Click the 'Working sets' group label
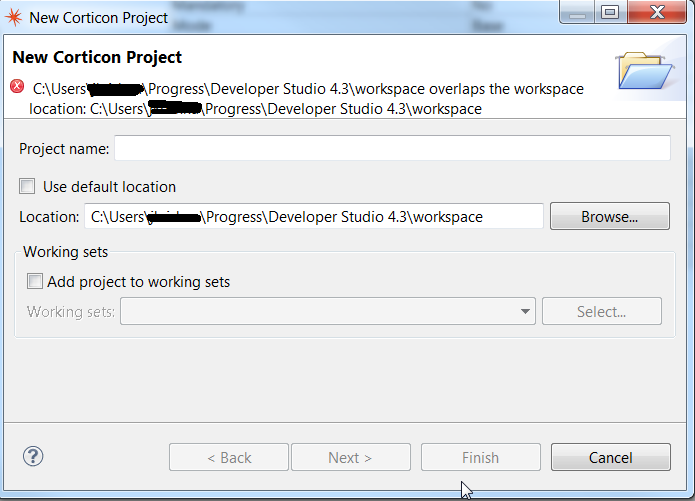 [x=66, y=251]
